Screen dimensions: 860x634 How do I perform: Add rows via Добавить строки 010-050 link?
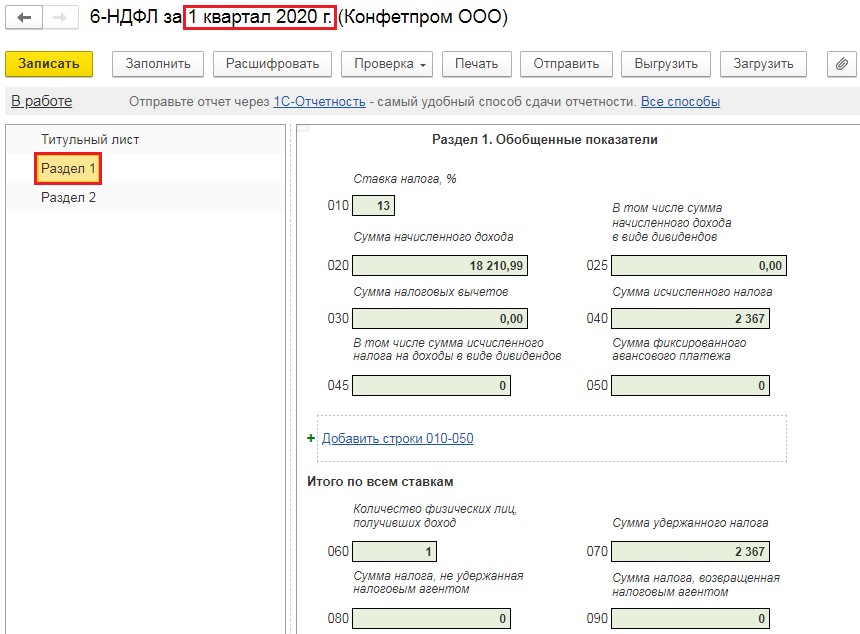(x=398, y=438)
